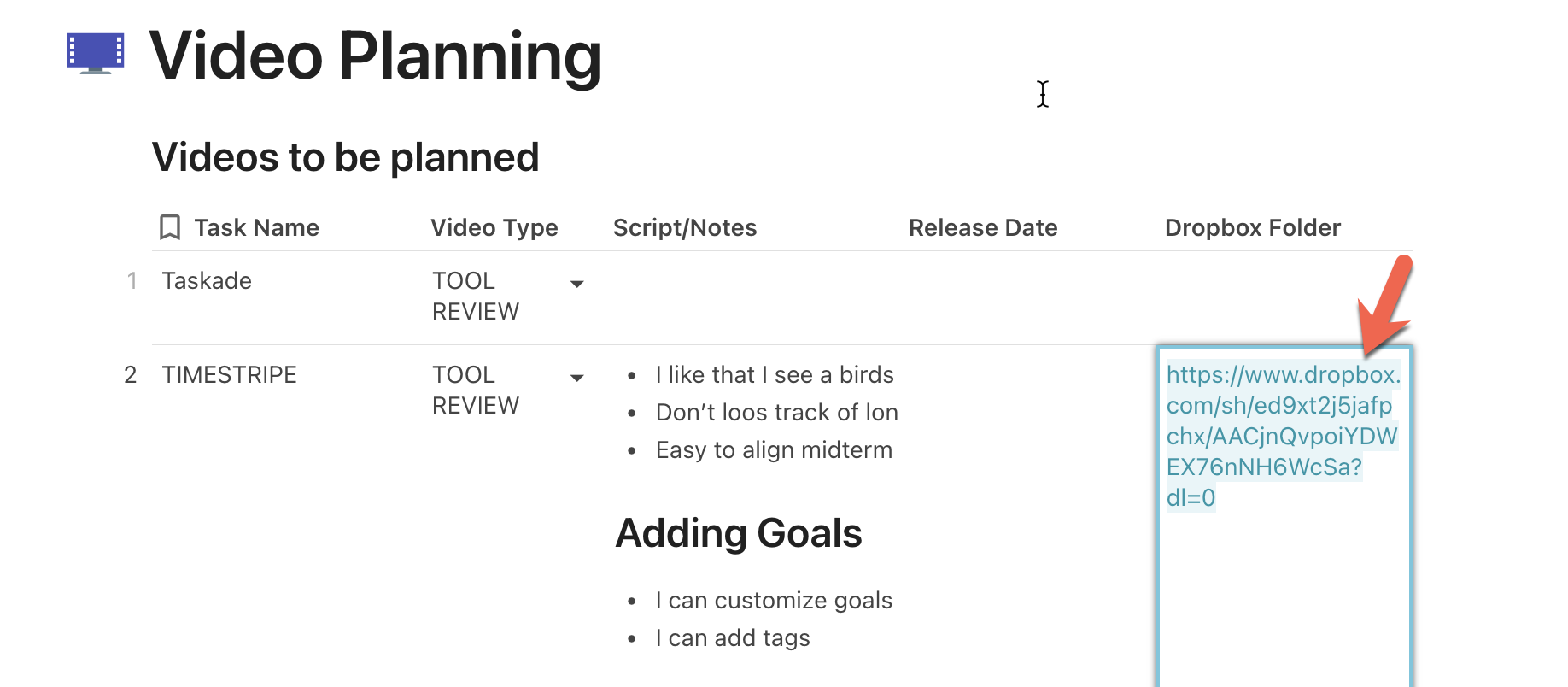Click the Taskade task name cell

point(207,281)
